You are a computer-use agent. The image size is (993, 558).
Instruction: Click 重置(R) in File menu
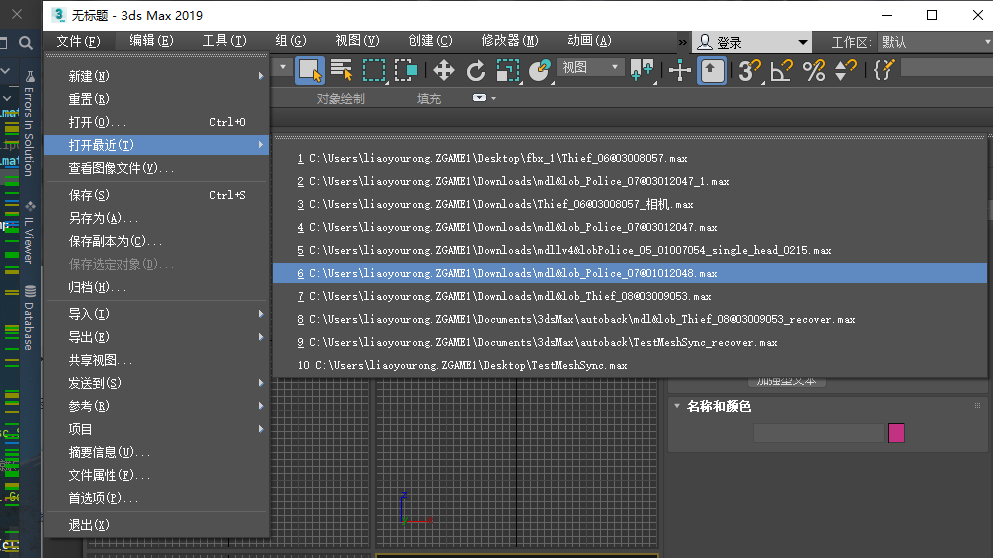[156, 99]
